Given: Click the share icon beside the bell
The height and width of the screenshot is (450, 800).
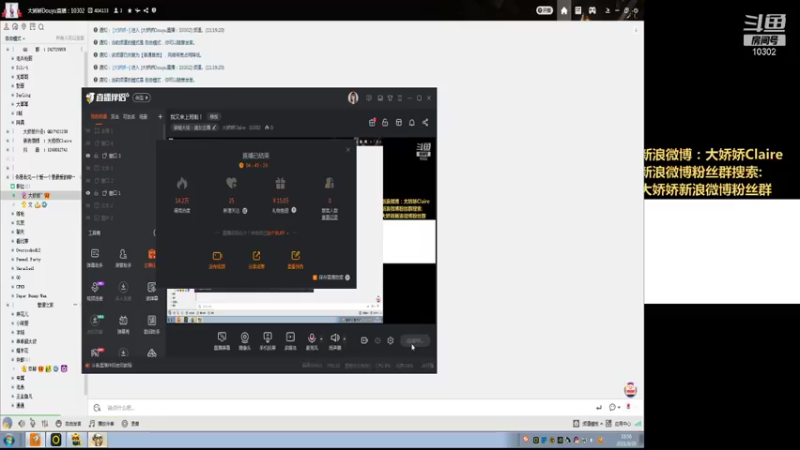Looking at the screenshot, I should tap(425, 122).
